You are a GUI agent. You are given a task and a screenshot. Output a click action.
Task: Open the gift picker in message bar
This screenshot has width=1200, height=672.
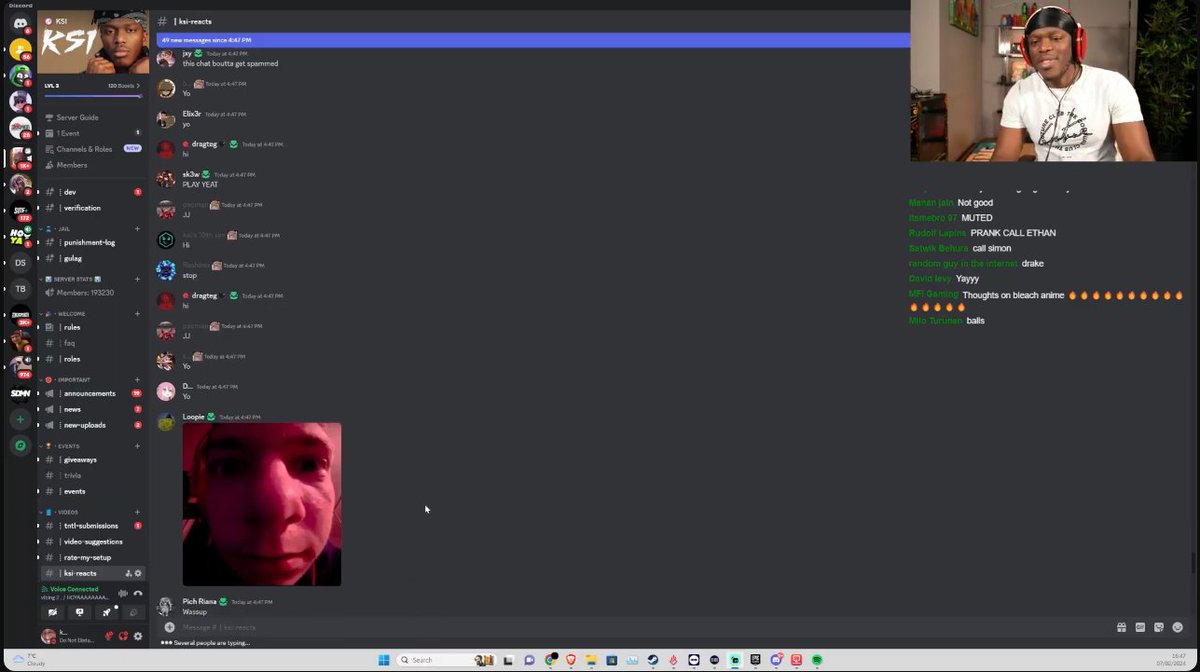click(x=1122, y=627)
